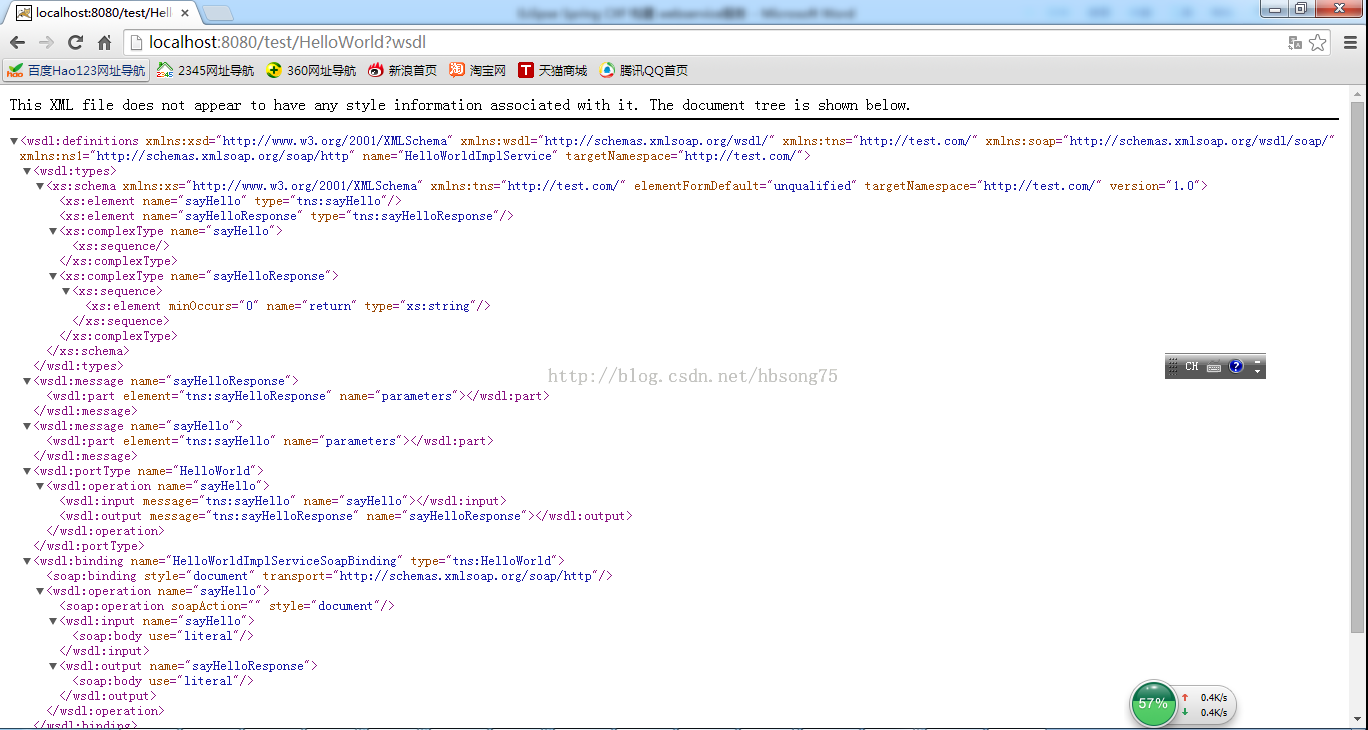Collapse the wsdl:definitions root node
Viewport: 1368px width, 730px height.
click(14, 141)
